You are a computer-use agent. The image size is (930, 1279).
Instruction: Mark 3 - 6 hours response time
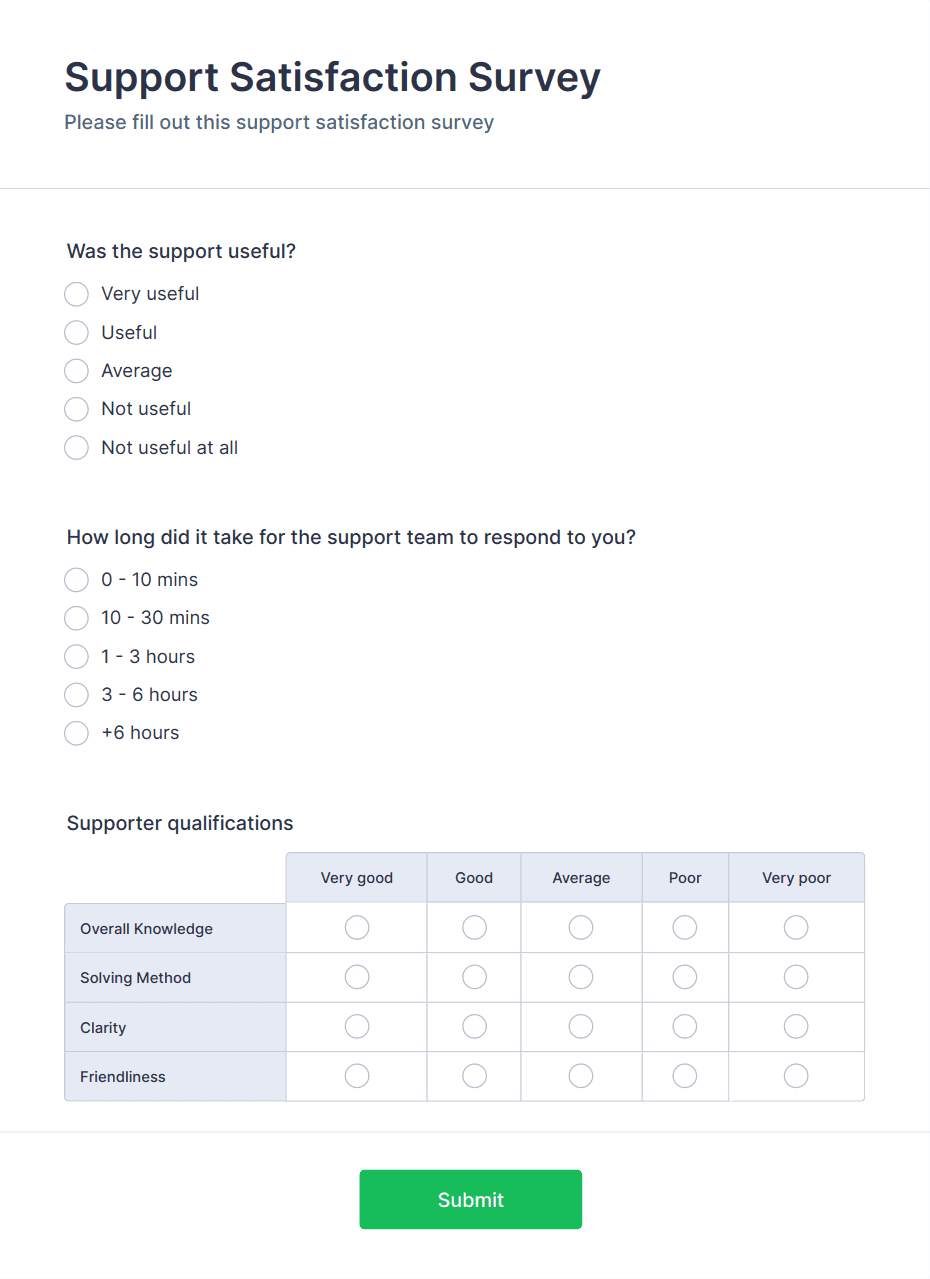tap(76, 695)
